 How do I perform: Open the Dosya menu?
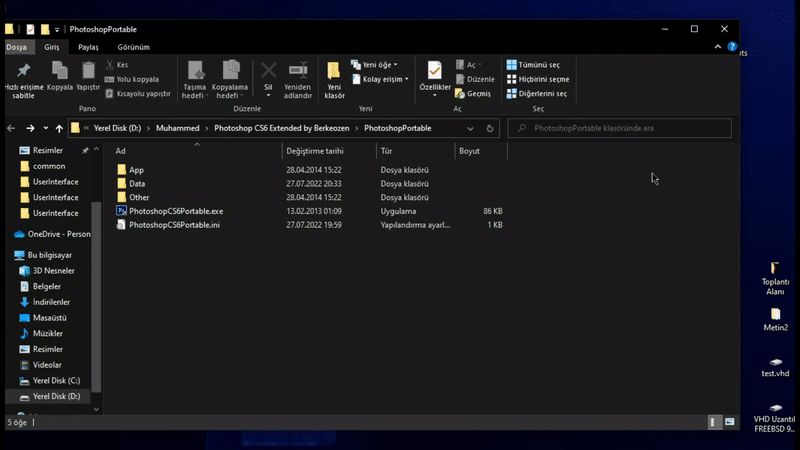(16, 47)
